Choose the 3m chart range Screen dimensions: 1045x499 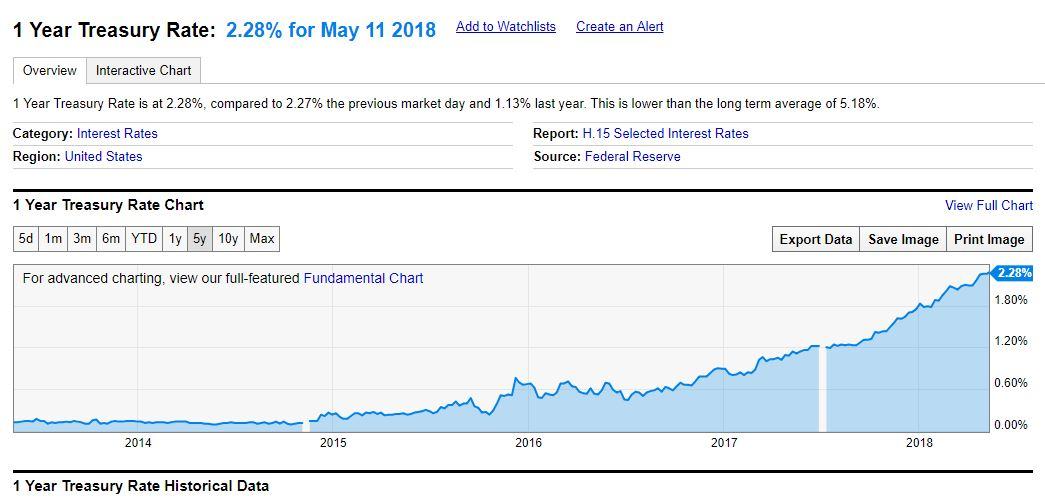pyautogui.click(x=82, y=239)
